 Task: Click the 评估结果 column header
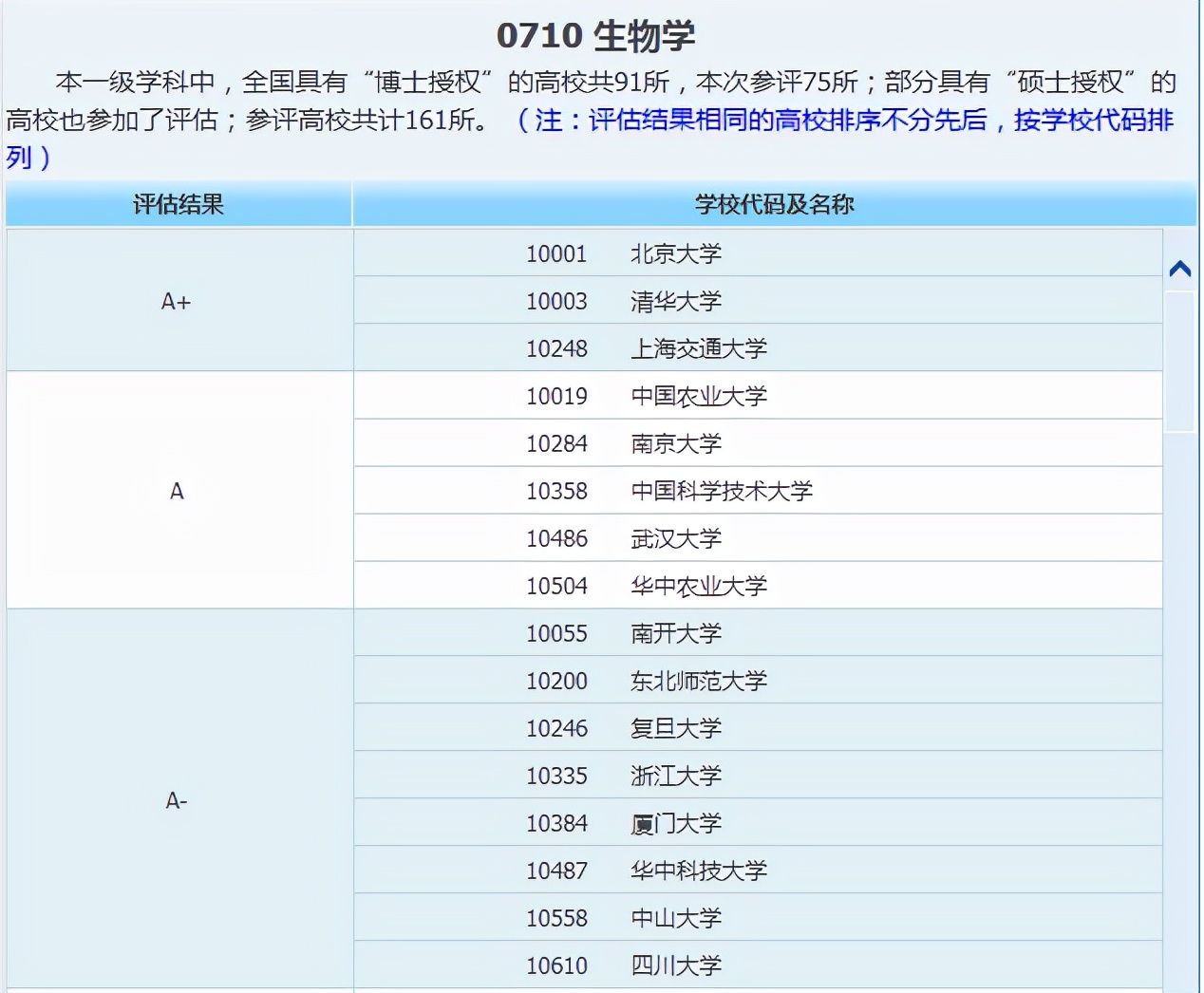tap(178, 203)
